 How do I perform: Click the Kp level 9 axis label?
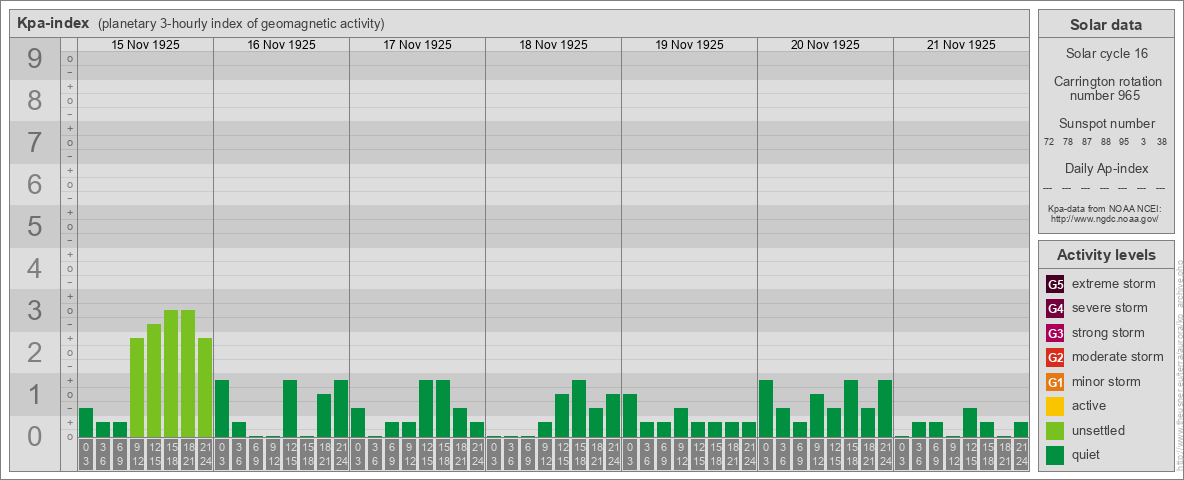[35, 59]
